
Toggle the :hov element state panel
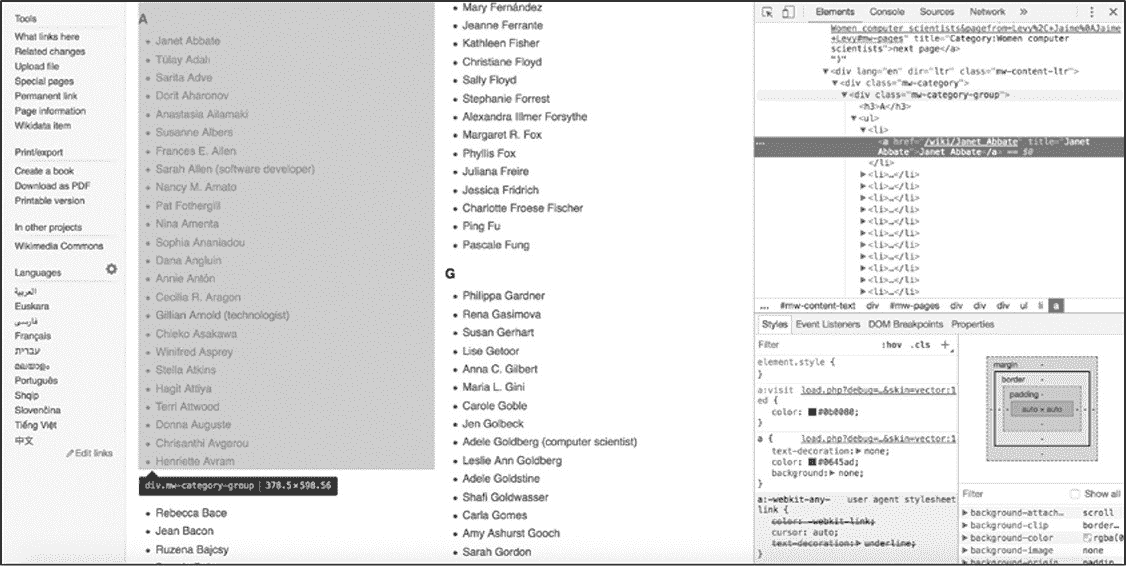coord(891,344)
